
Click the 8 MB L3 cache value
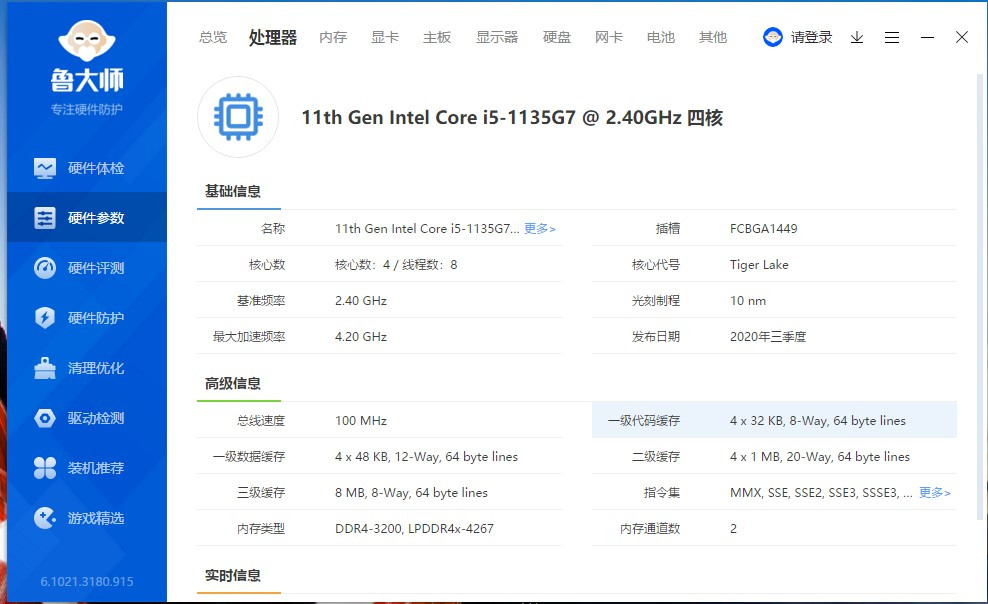click(411, 493)
